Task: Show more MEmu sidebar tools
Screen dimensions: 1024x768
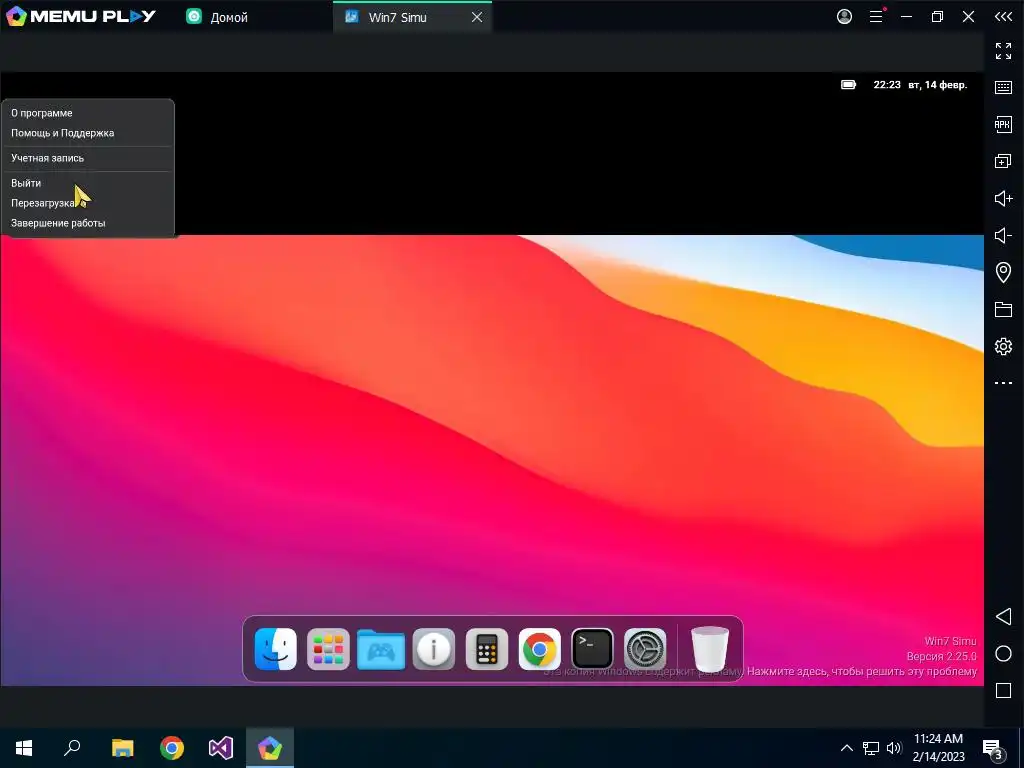Action: pyautogui.click(x=1003, y=383)
